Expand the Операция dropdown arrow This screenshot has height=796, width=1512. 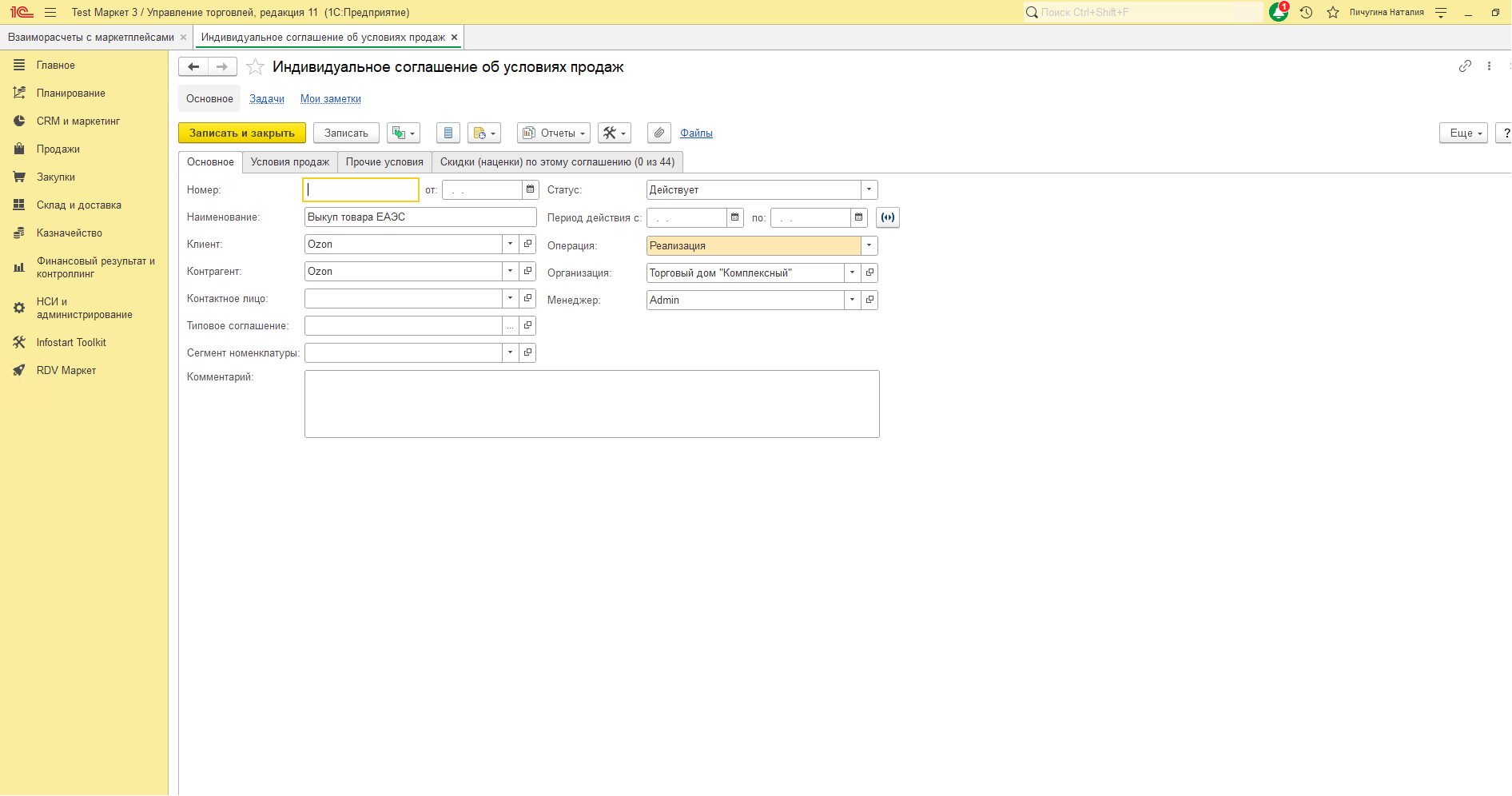pos(869,246)
